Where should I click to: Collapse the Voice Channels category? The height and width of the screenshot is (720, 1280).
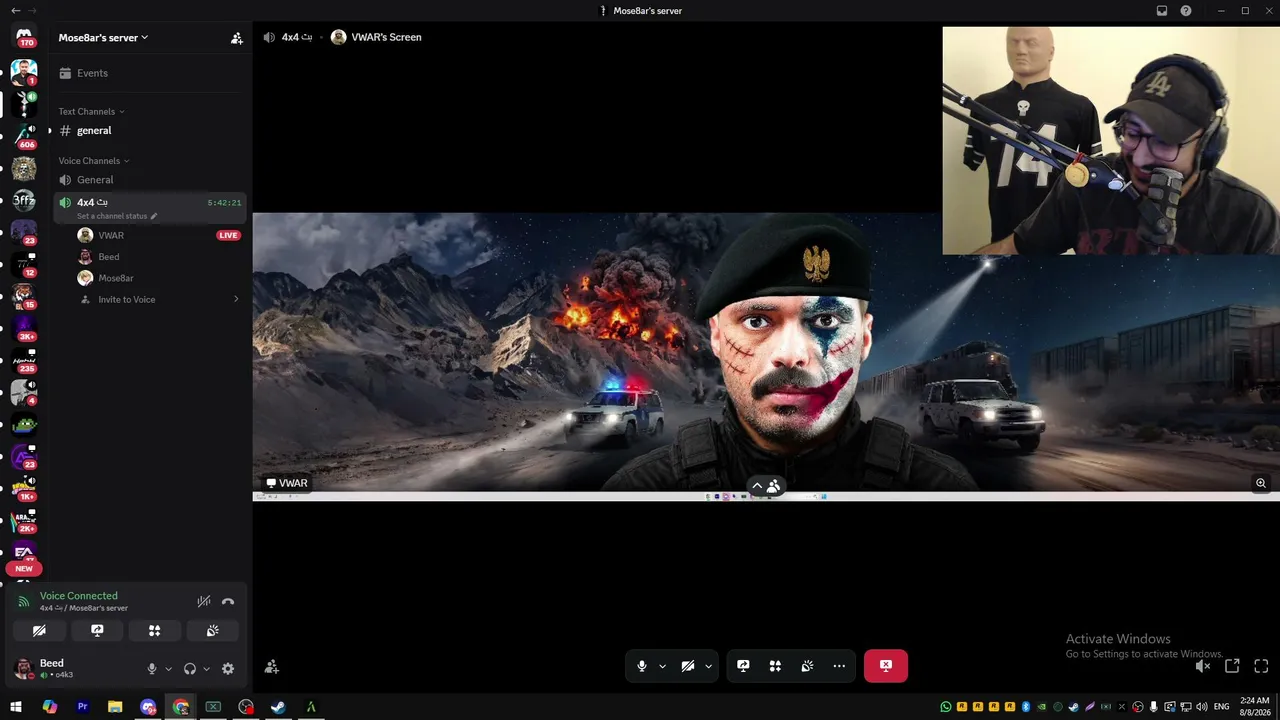point(95,161)
